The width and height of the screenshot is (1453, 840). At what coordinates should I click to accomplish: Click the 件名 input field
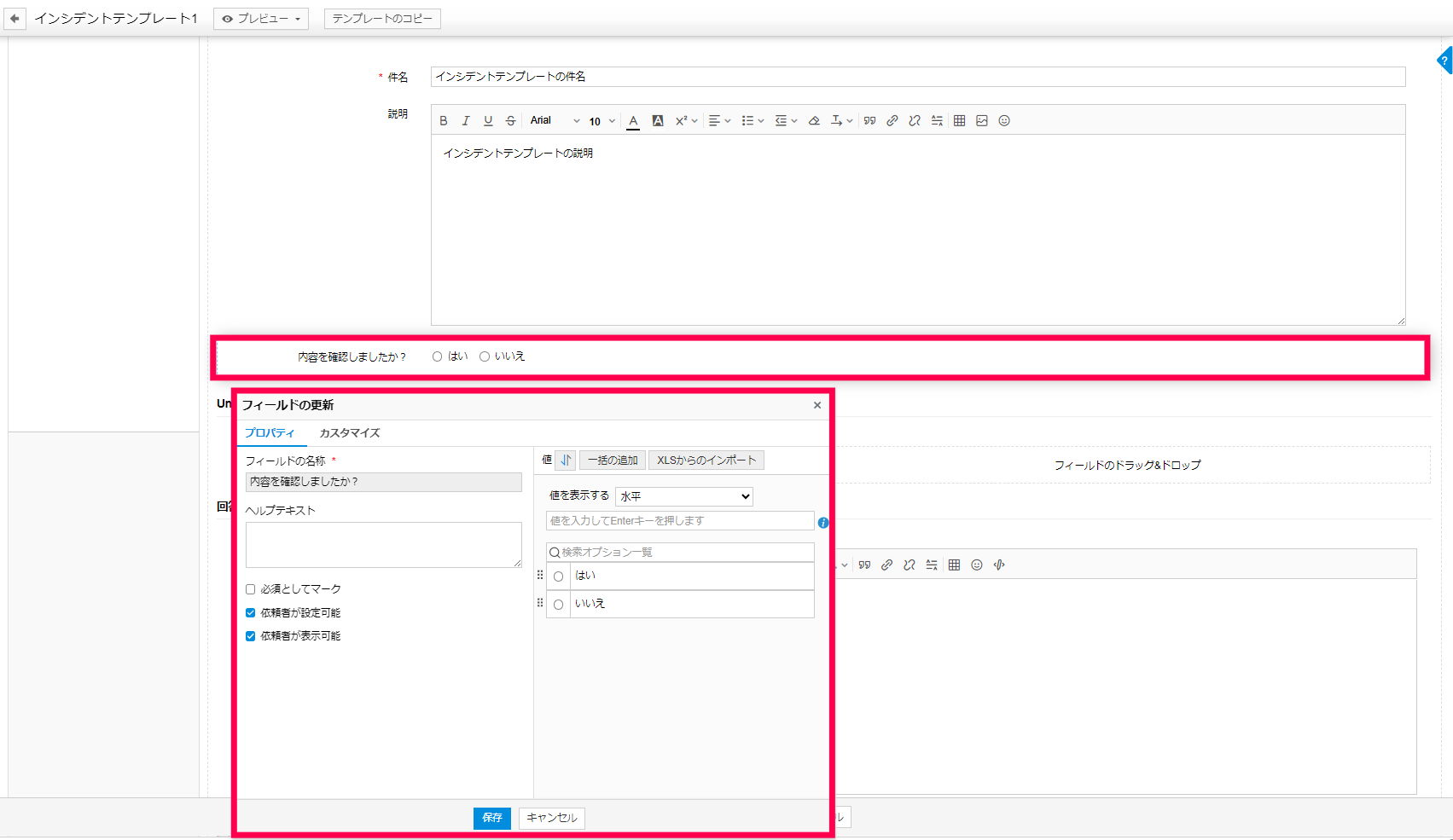pos(918,77)
